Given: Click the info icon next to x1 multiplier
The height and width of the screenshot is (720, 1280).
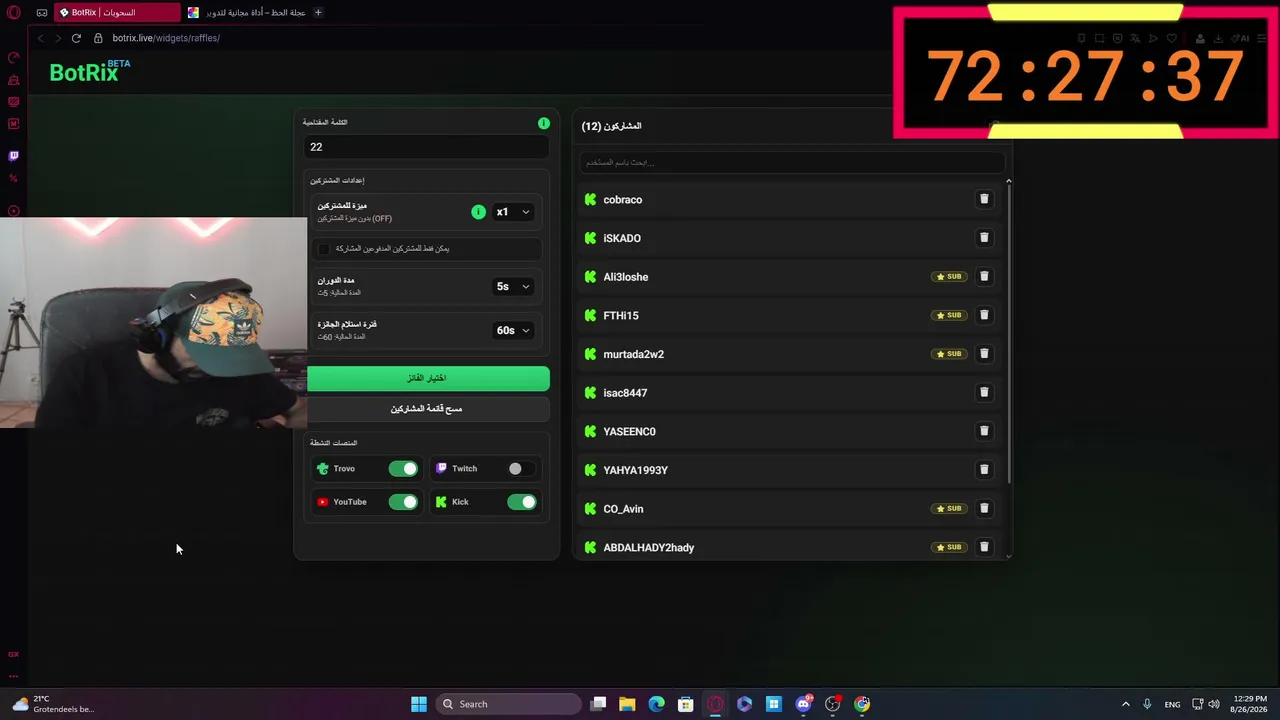Looking at the screenshot, I should [x=478, y=212].
